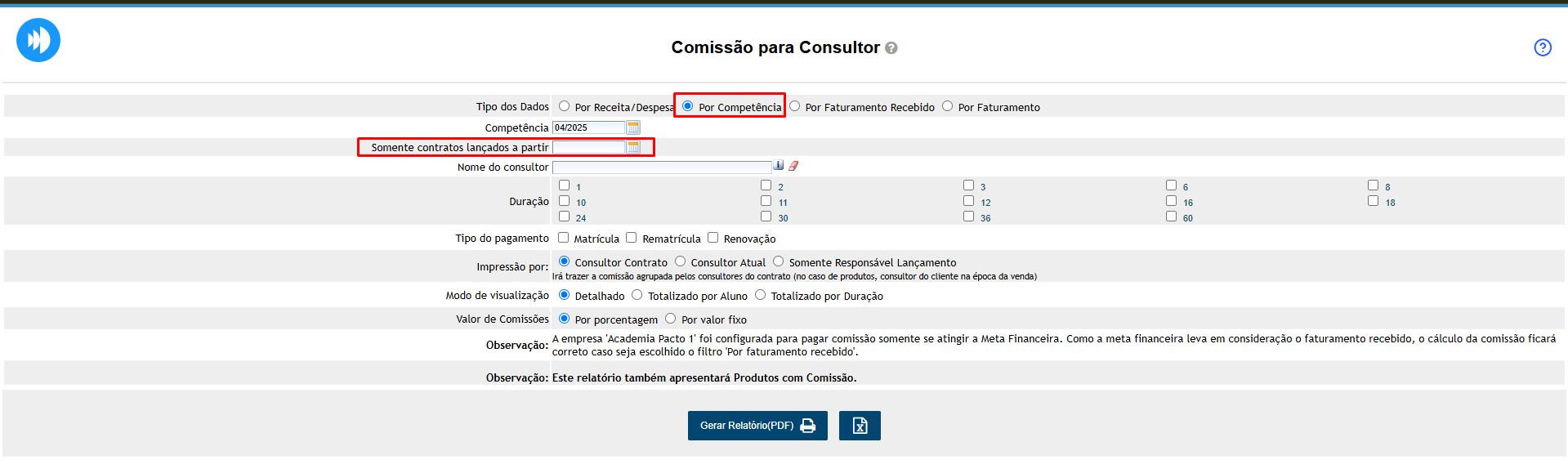The width and height of the screenshot is (1568, 460).
Task: Enable Rematrícula payment type checkbox
Action: pyautogui.click(x=631, y=238)
